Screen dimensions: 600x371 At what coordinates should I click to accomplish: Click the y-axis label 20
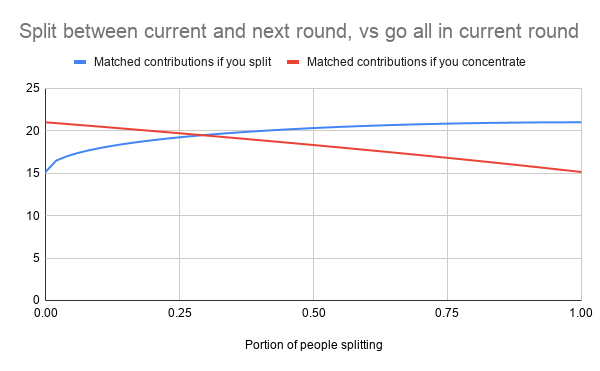click(33, 131)
